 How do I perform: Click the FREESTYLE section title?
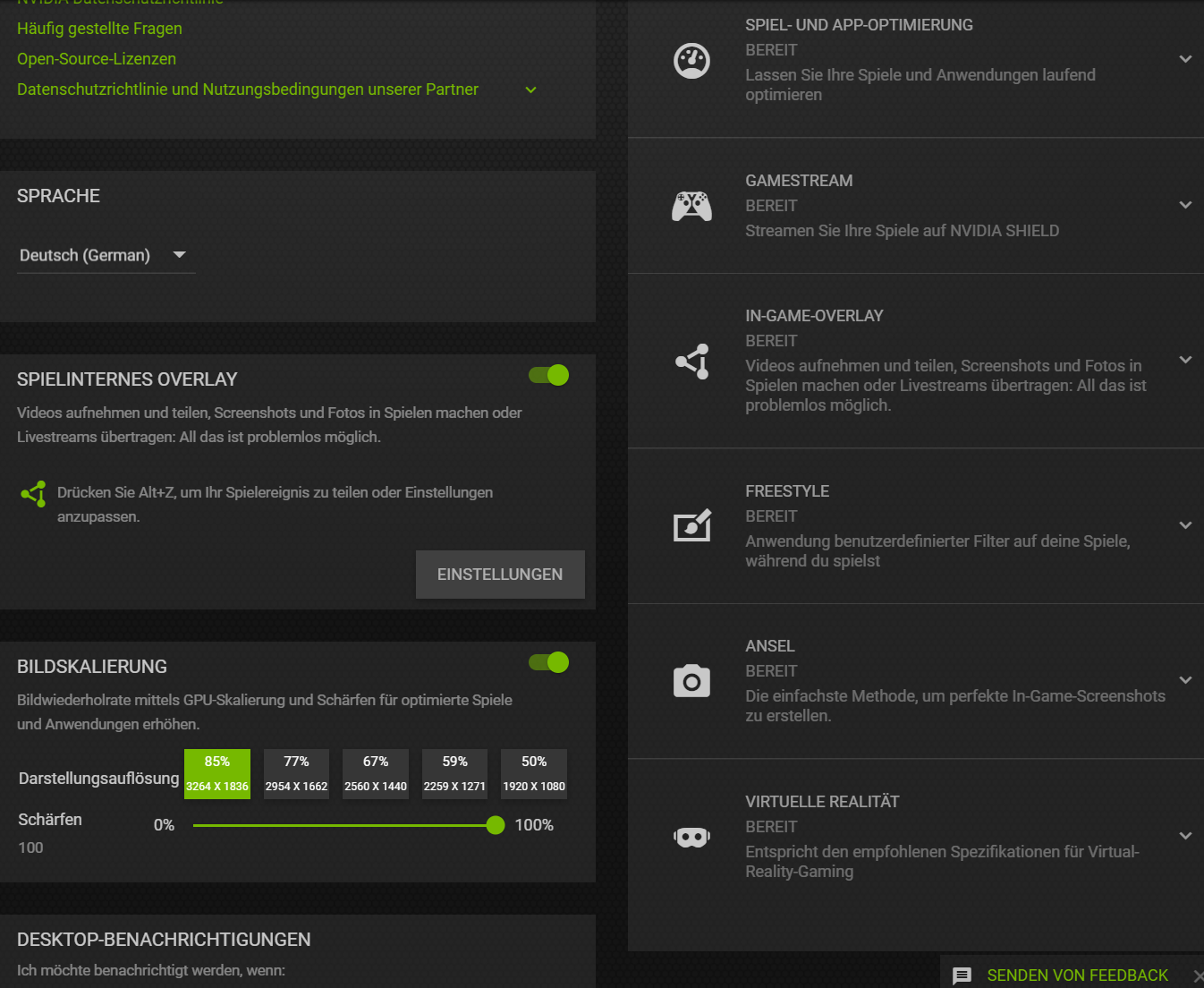[x=787, y=491]
